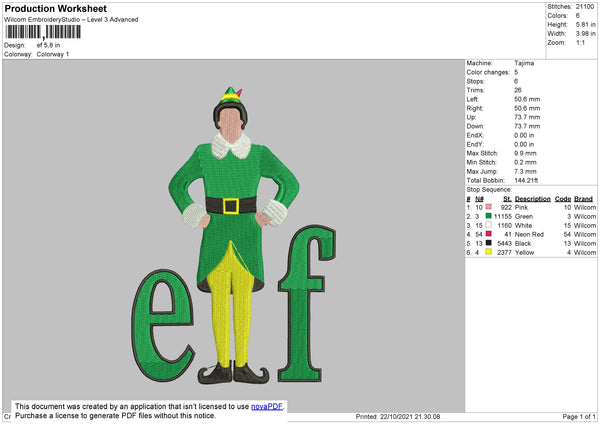Click the 'Code' column header
The image size is (600, 424).
(563, 199)
